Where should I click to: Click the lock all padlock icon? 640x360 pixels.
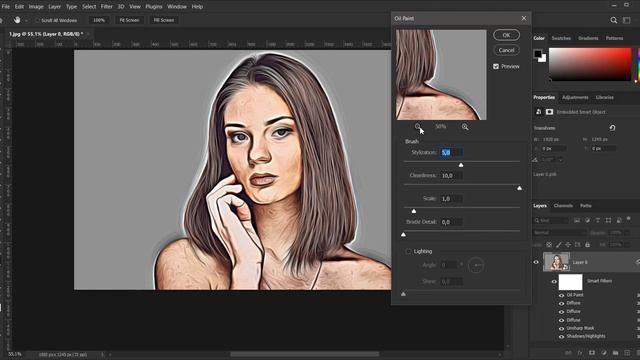587,244
